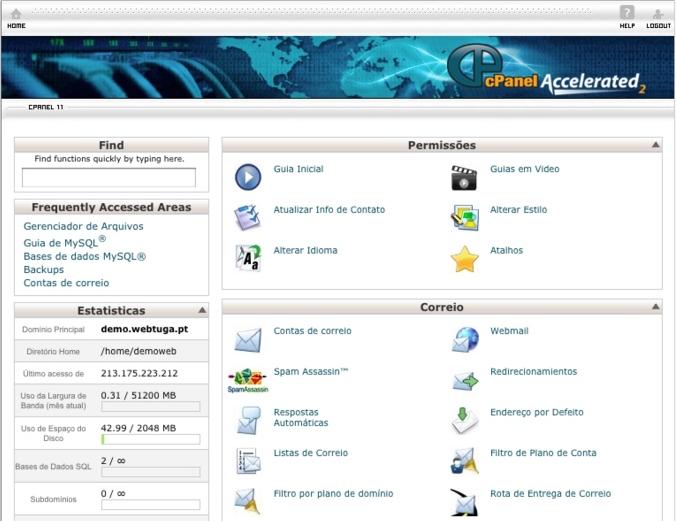Click the Redirecionamentos arrow envelope icon

466,381
